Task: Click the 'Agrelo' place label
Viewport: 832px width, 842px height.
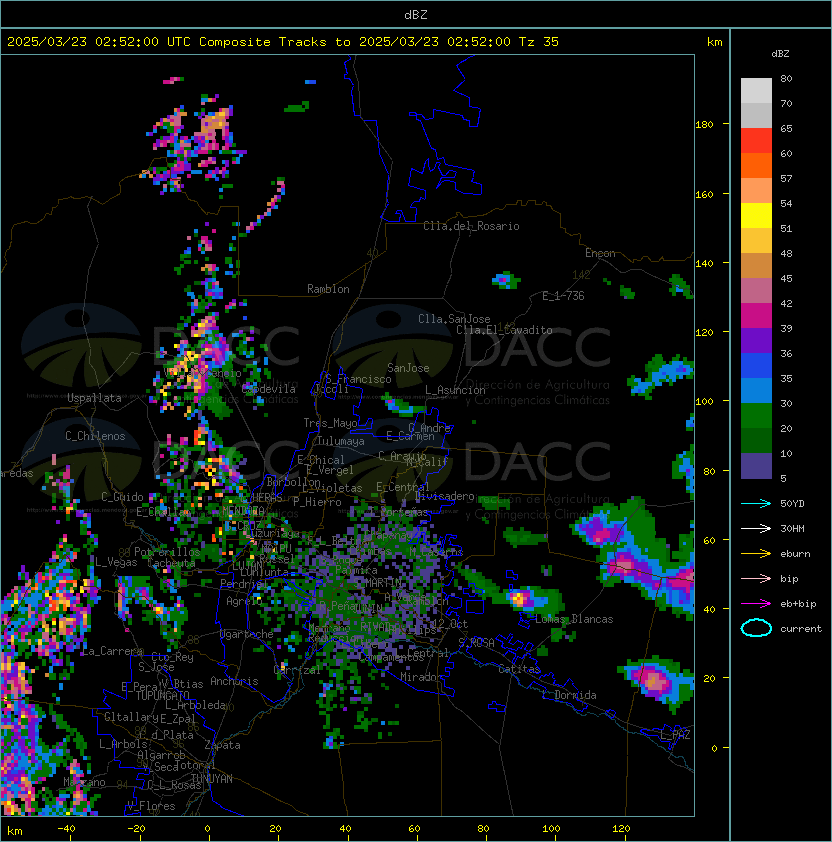Action: click(x=243, y=601)
